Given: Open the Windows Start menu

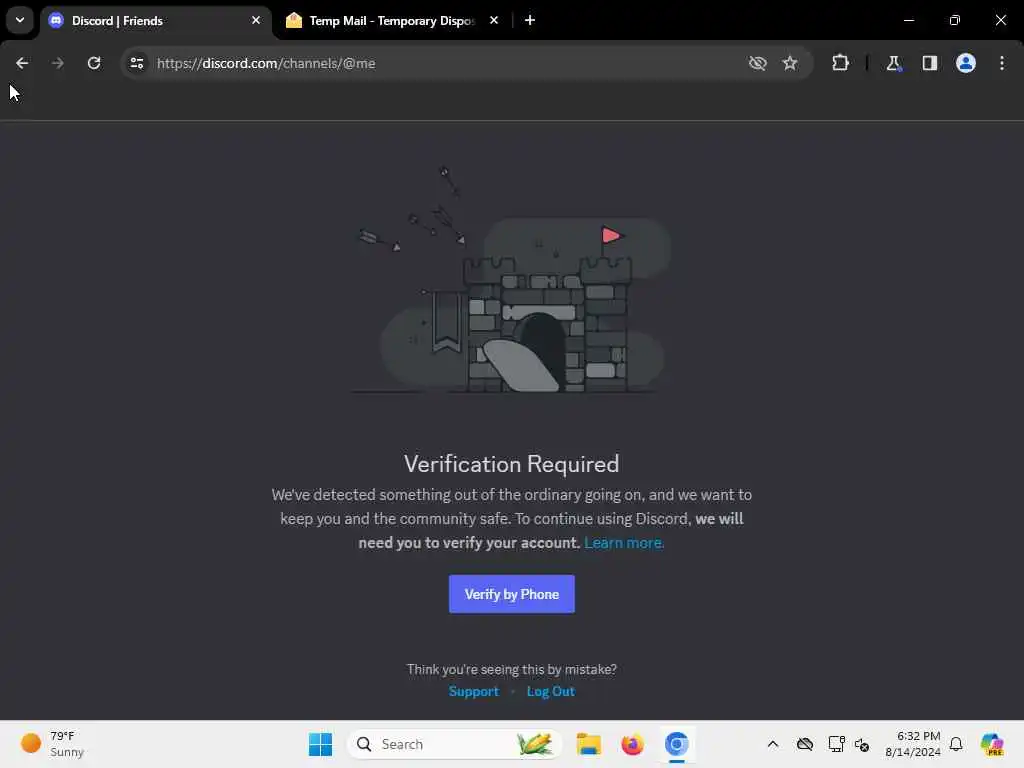Looking at the screenshot, I should pos(320,744).
